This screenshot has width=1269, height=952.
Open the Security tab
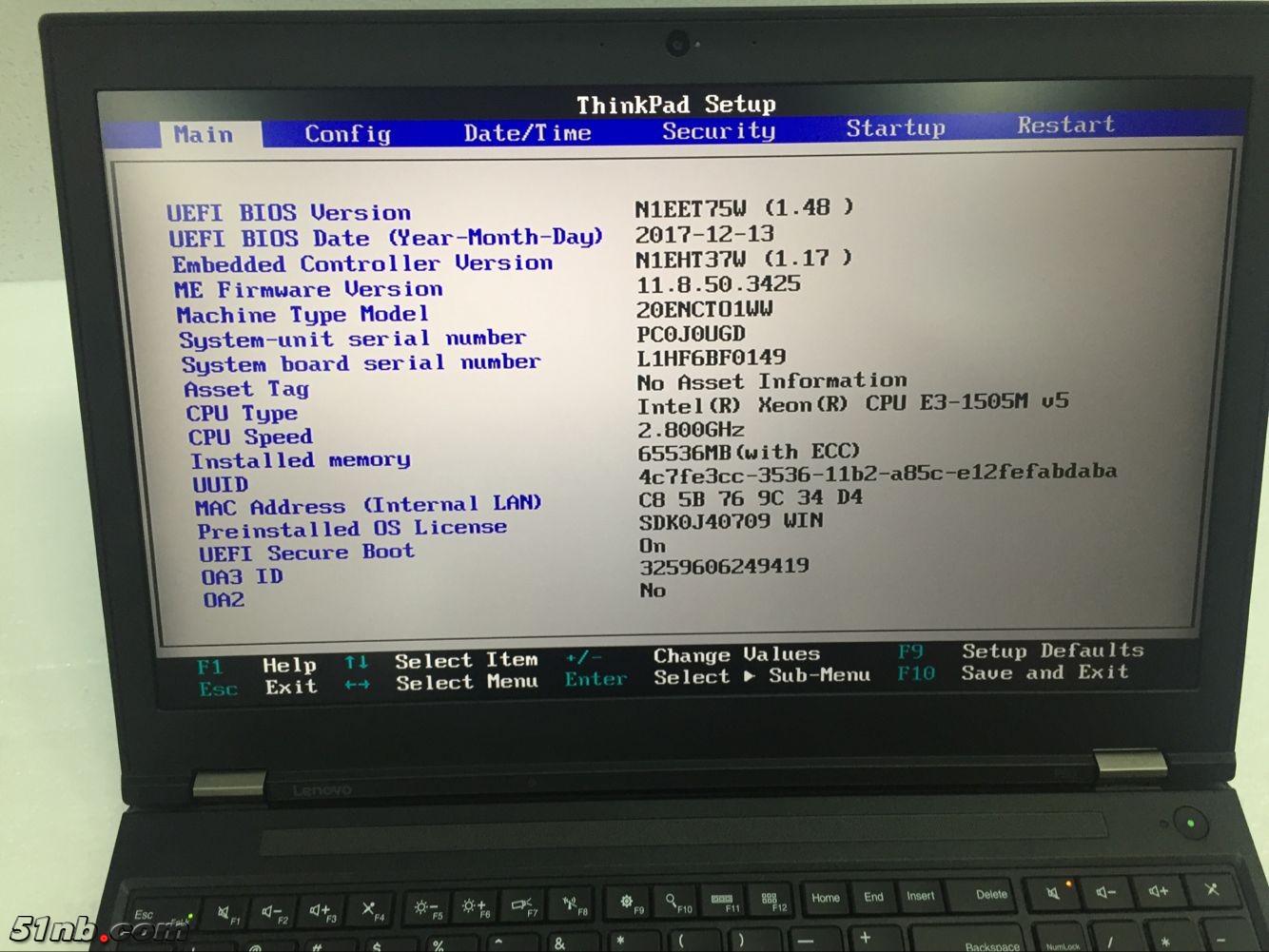click(x=718, y=131)
